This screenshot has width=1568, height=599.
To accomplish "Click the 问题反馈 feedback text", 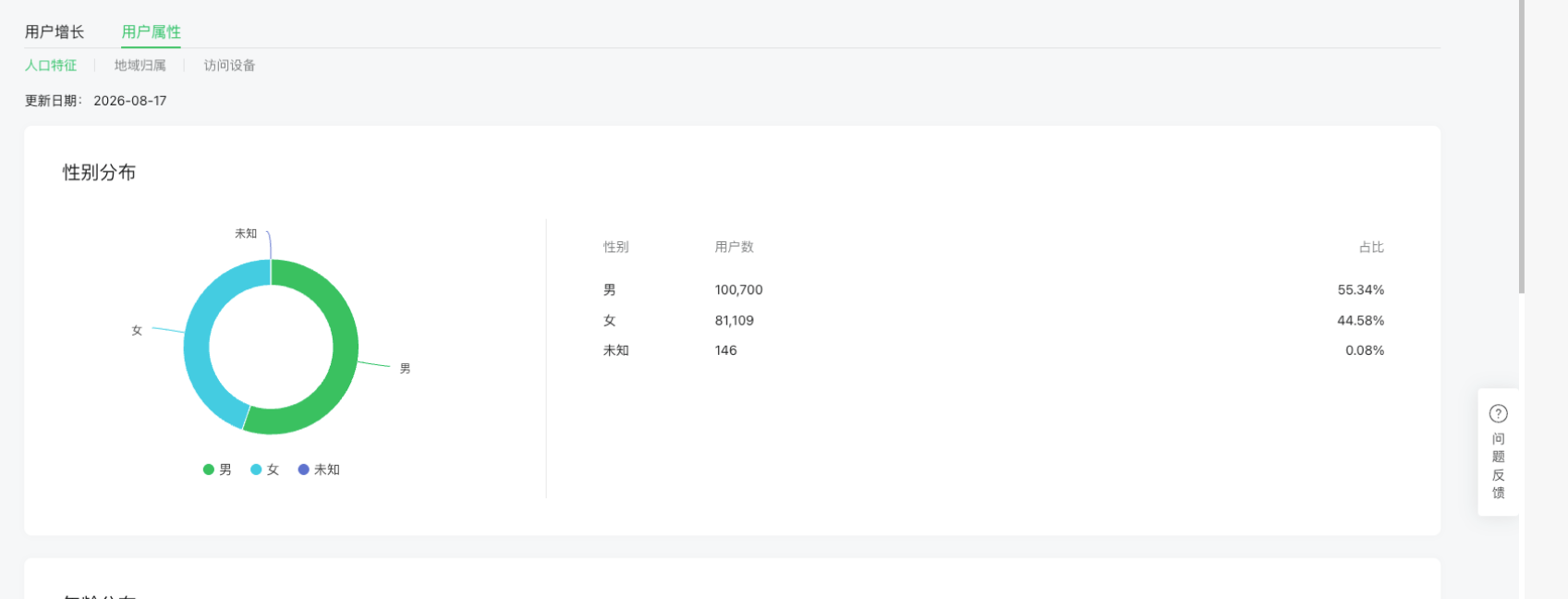I will 1498,466.
